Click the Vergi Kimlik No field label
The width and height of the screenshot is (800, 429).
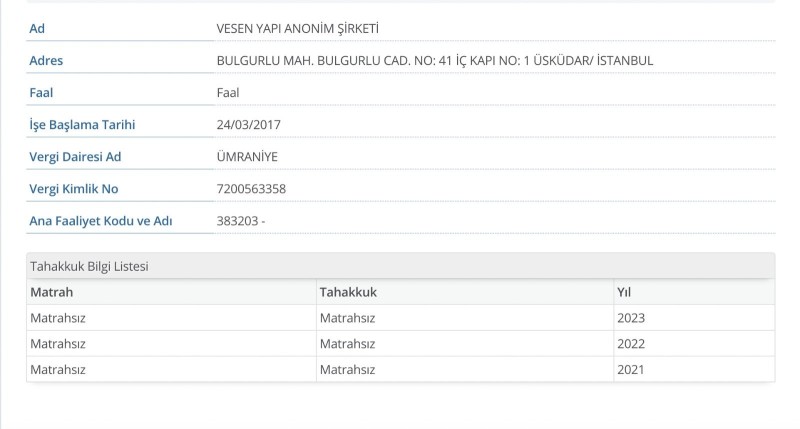75,189
